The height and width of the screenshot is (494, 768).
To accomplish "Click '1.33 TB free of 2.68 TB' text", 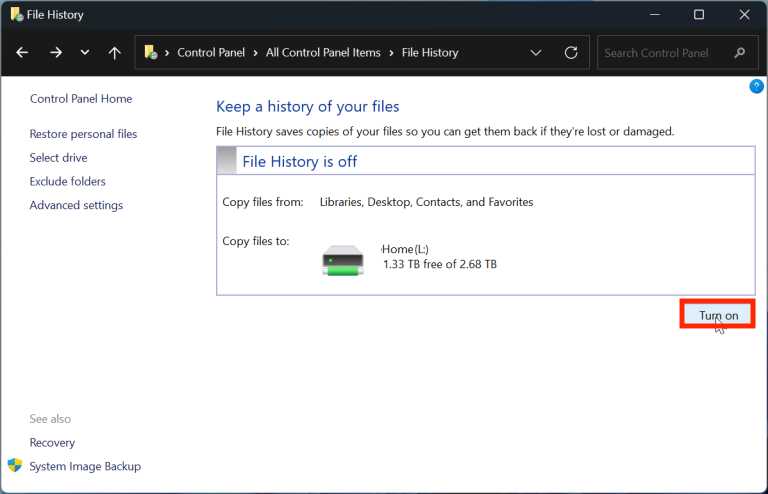I will [x=439, y=264].
